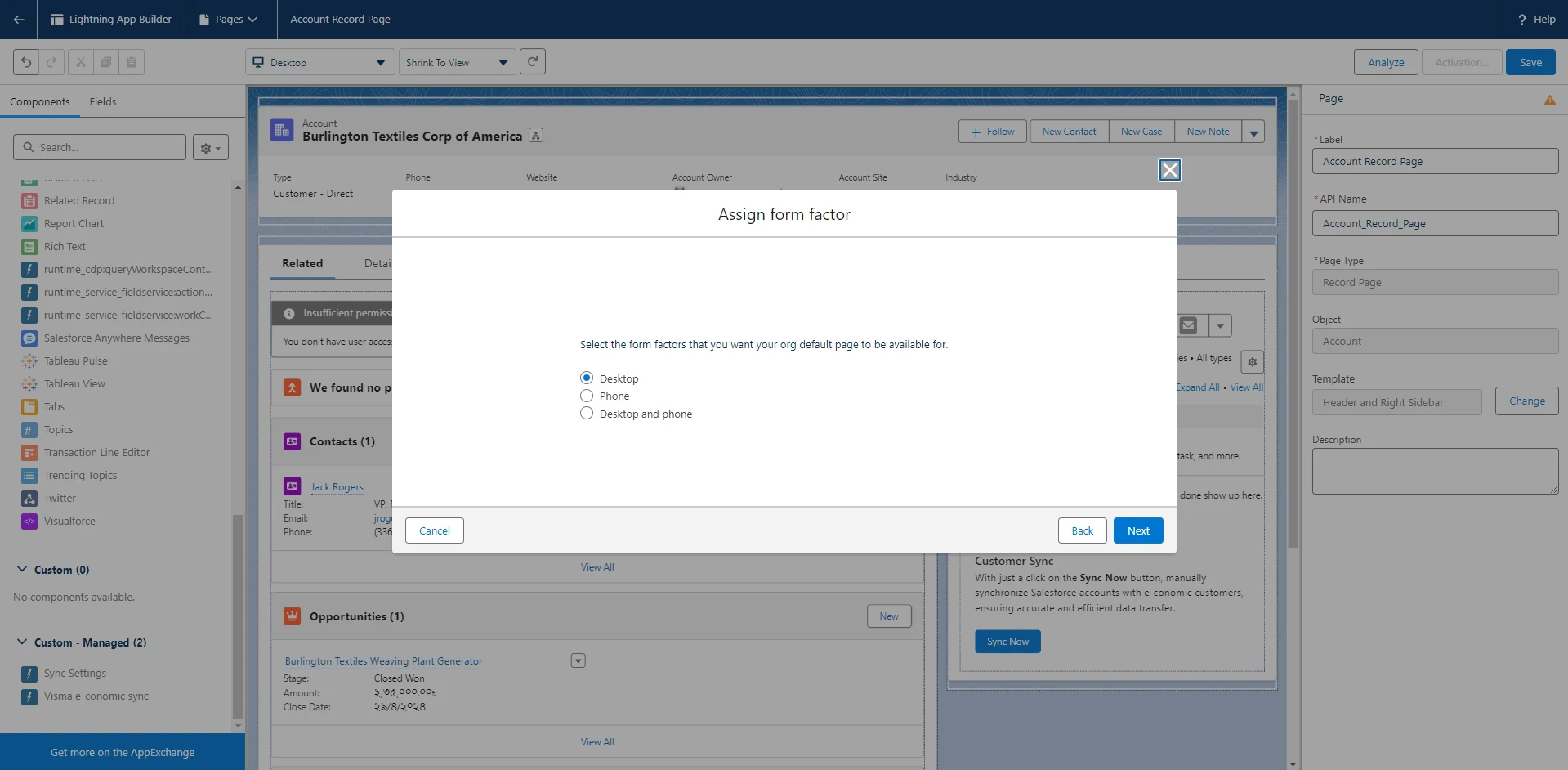Image resolution: width=1568 pixels, height=770 pixels.
Task: Click the Refresh canvas icon
Action: click(533, 61)
